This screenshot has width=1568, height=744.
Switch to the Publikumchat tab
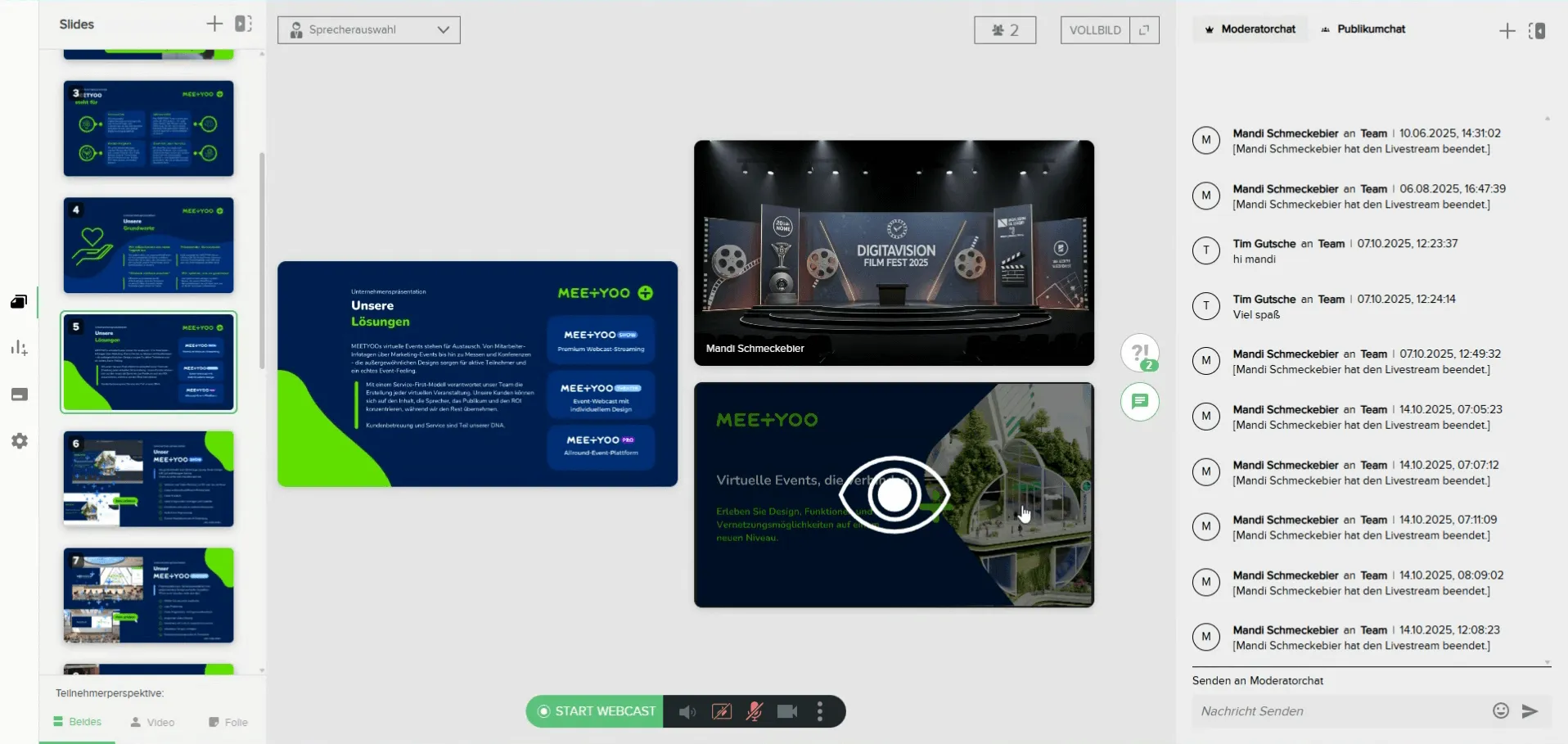[x=1363, y=29]
